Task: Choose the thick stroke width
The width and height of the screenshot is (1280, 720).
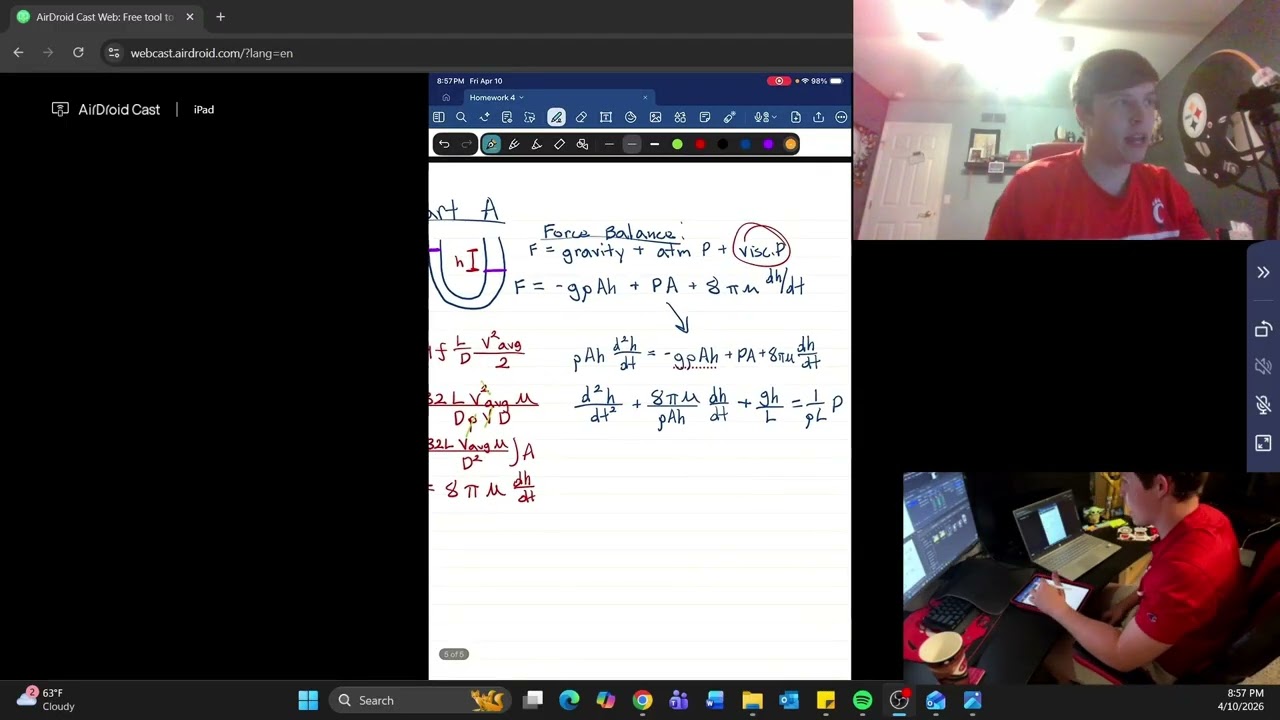Action: [654, 144]
